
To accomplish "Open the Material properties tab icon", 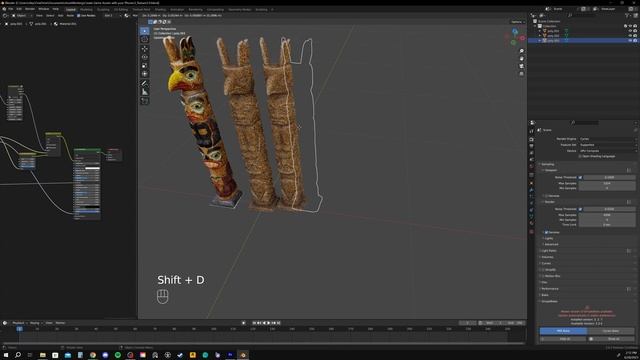I will (531, 224).
